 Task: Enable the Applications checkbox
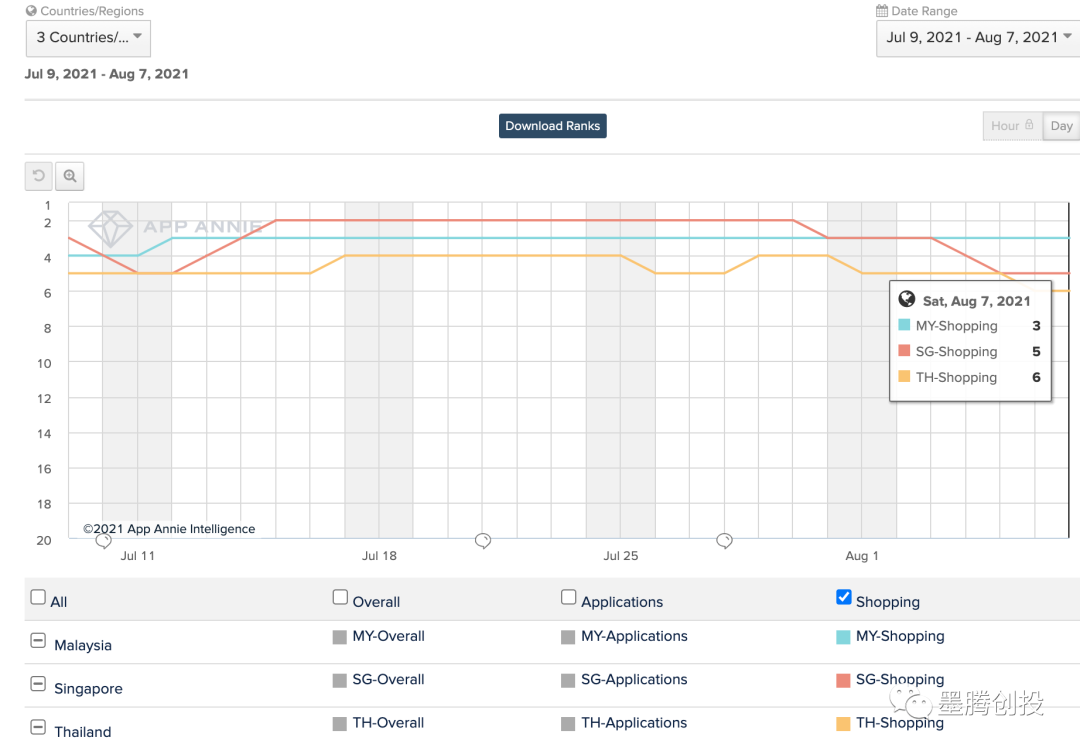coord(569,598)
